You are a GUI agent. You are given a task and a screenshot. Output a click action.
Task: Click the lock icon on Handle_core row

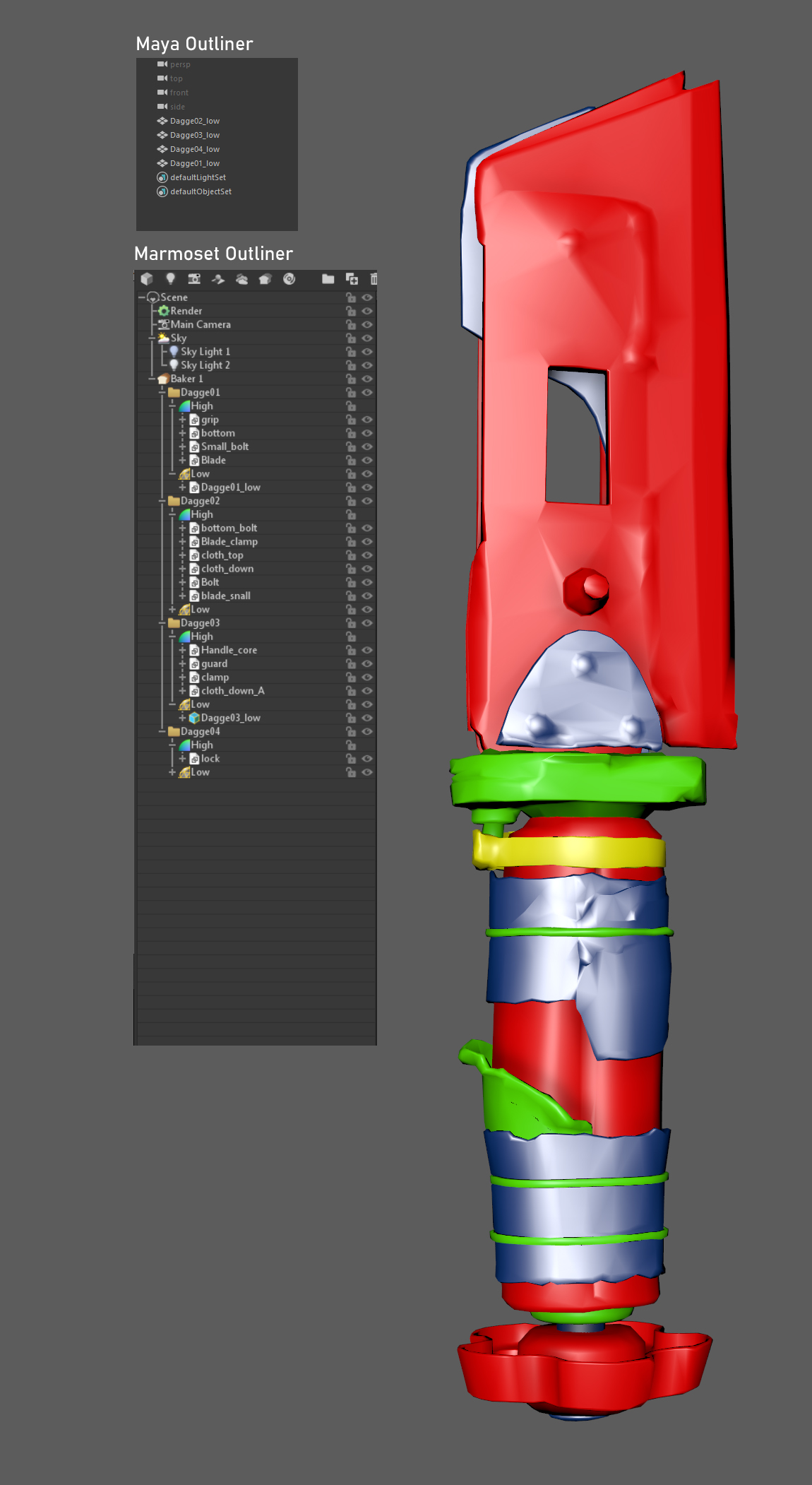coord(350,650)
